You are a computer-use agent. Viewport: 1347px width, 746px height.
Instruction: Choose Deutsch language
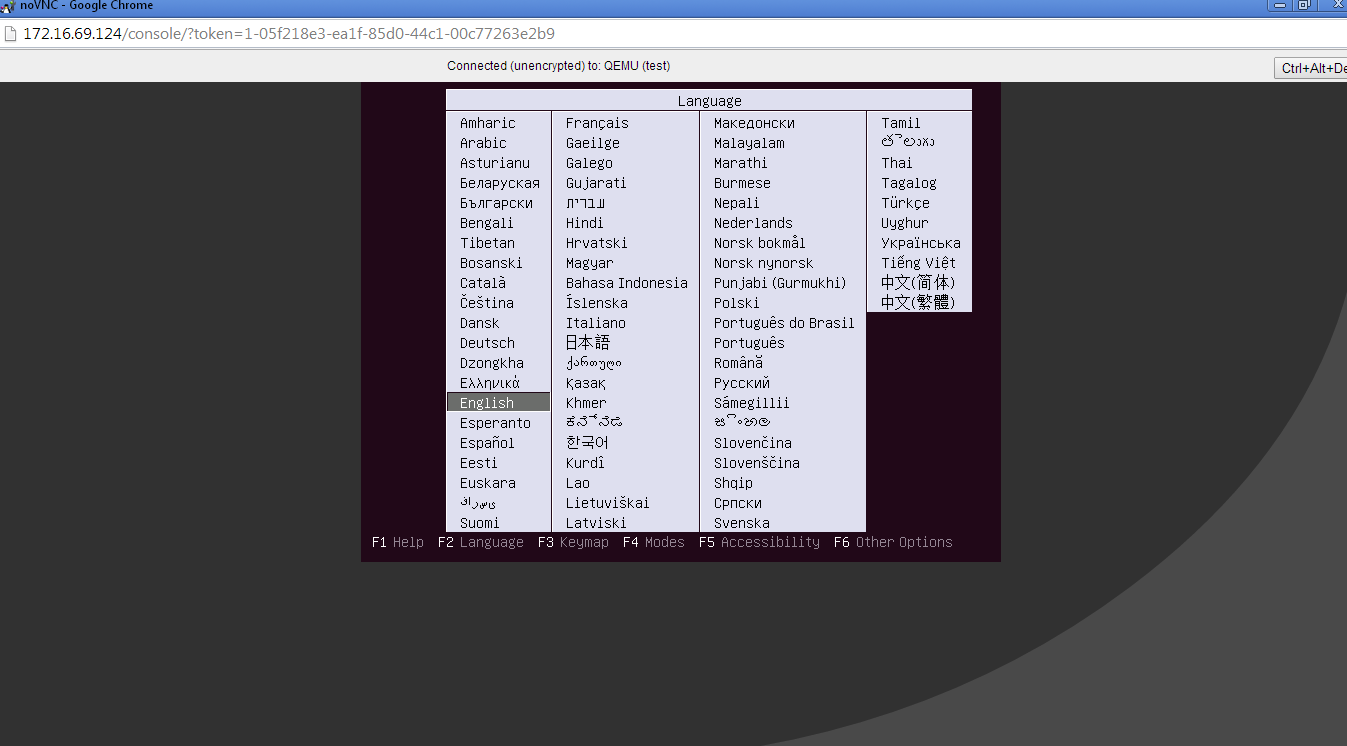click(x=487, y=343)
